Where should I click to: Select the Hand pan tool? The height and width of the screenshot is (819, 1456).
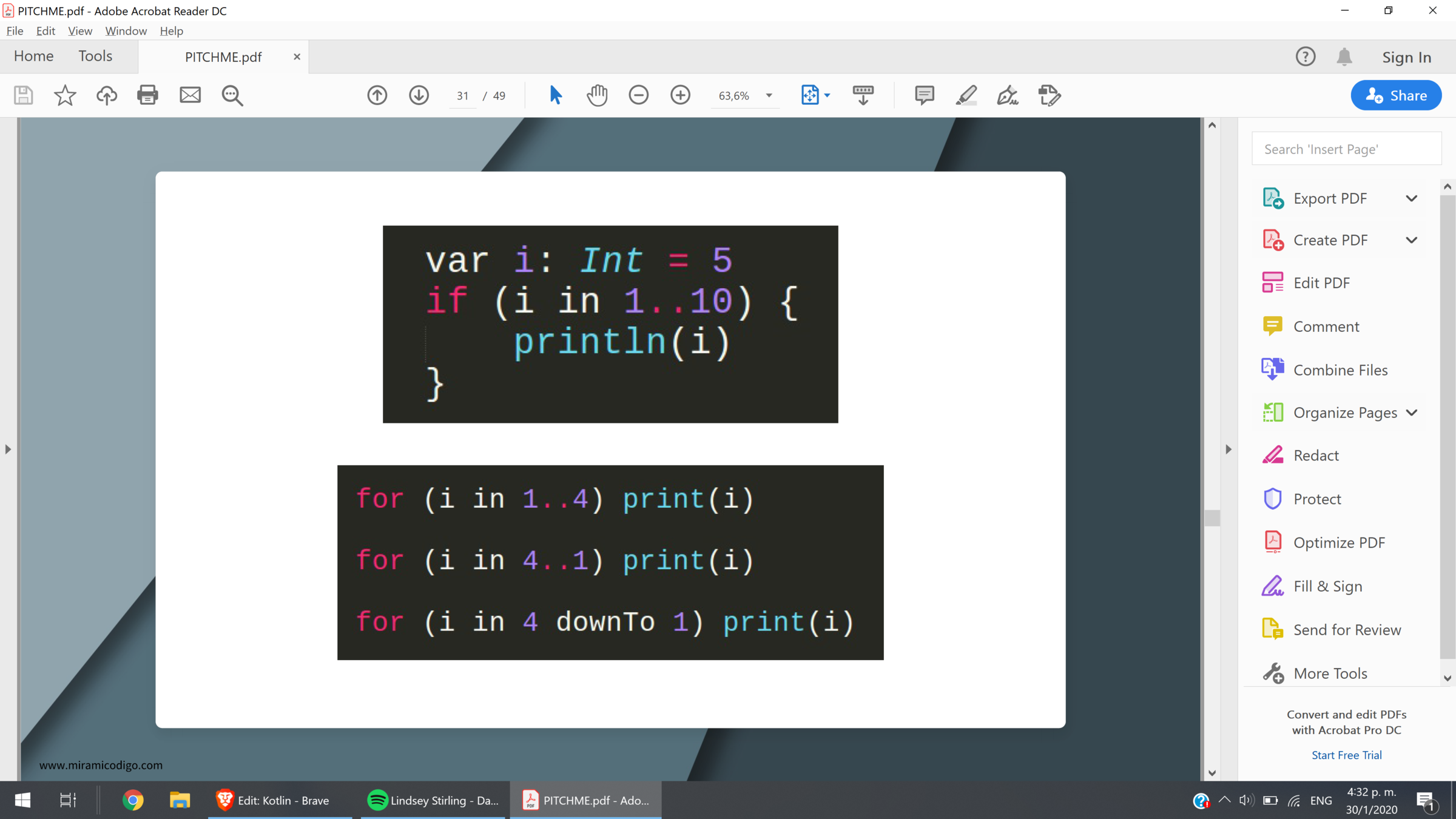click(x=597, y=95)
